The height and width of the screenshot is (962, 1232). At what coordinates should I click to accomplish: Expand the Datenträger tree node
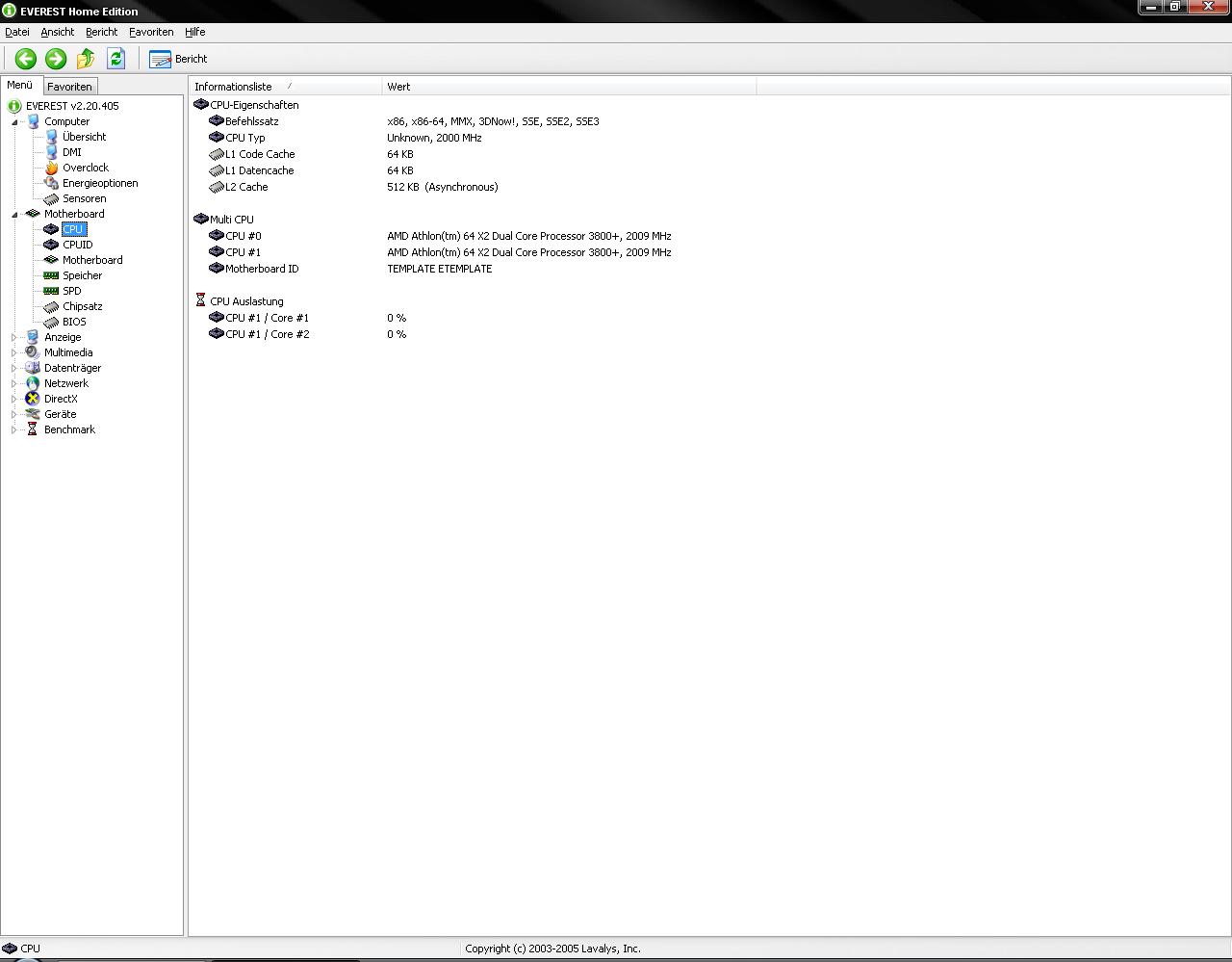pos(14,369)
